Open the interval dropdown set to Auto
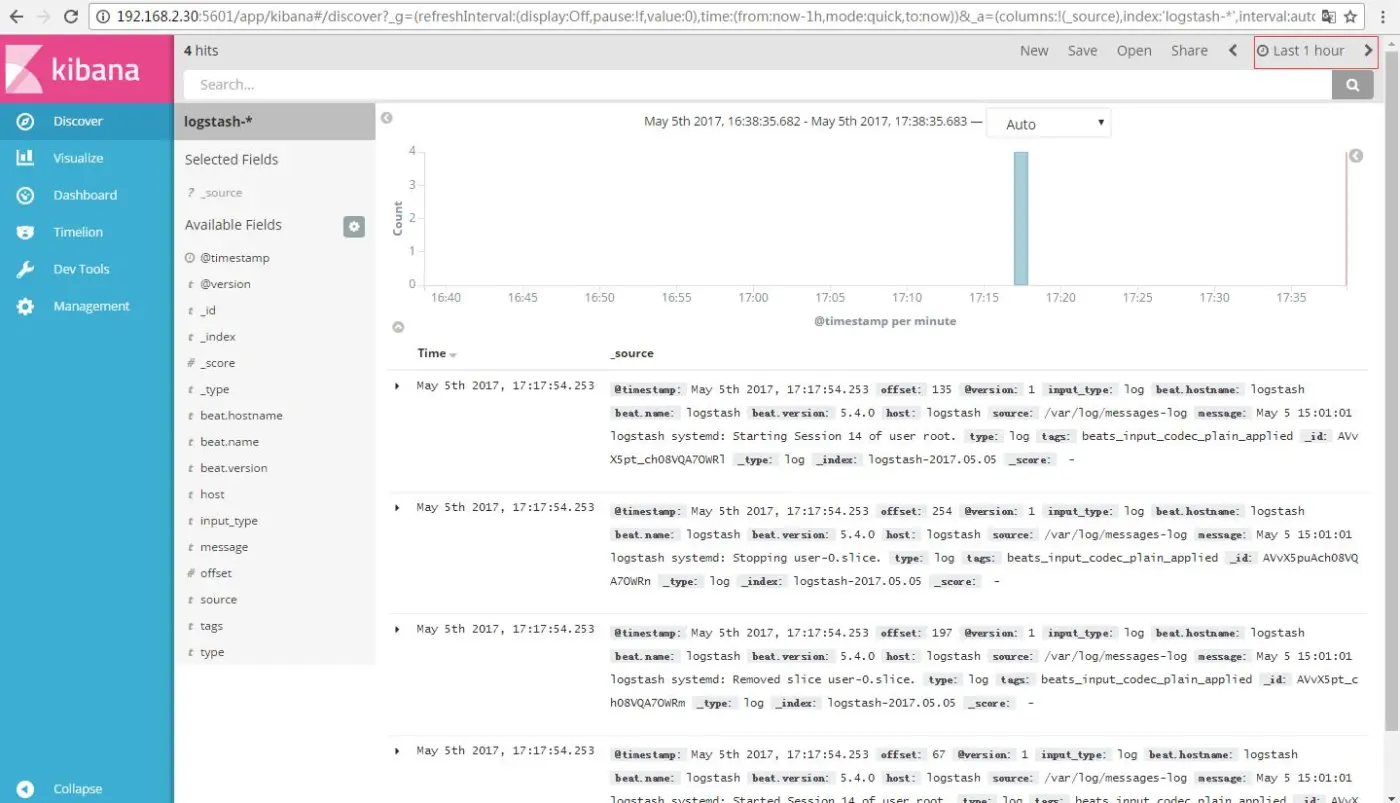The image size is (1400, 803). [x=1048, y=124]
